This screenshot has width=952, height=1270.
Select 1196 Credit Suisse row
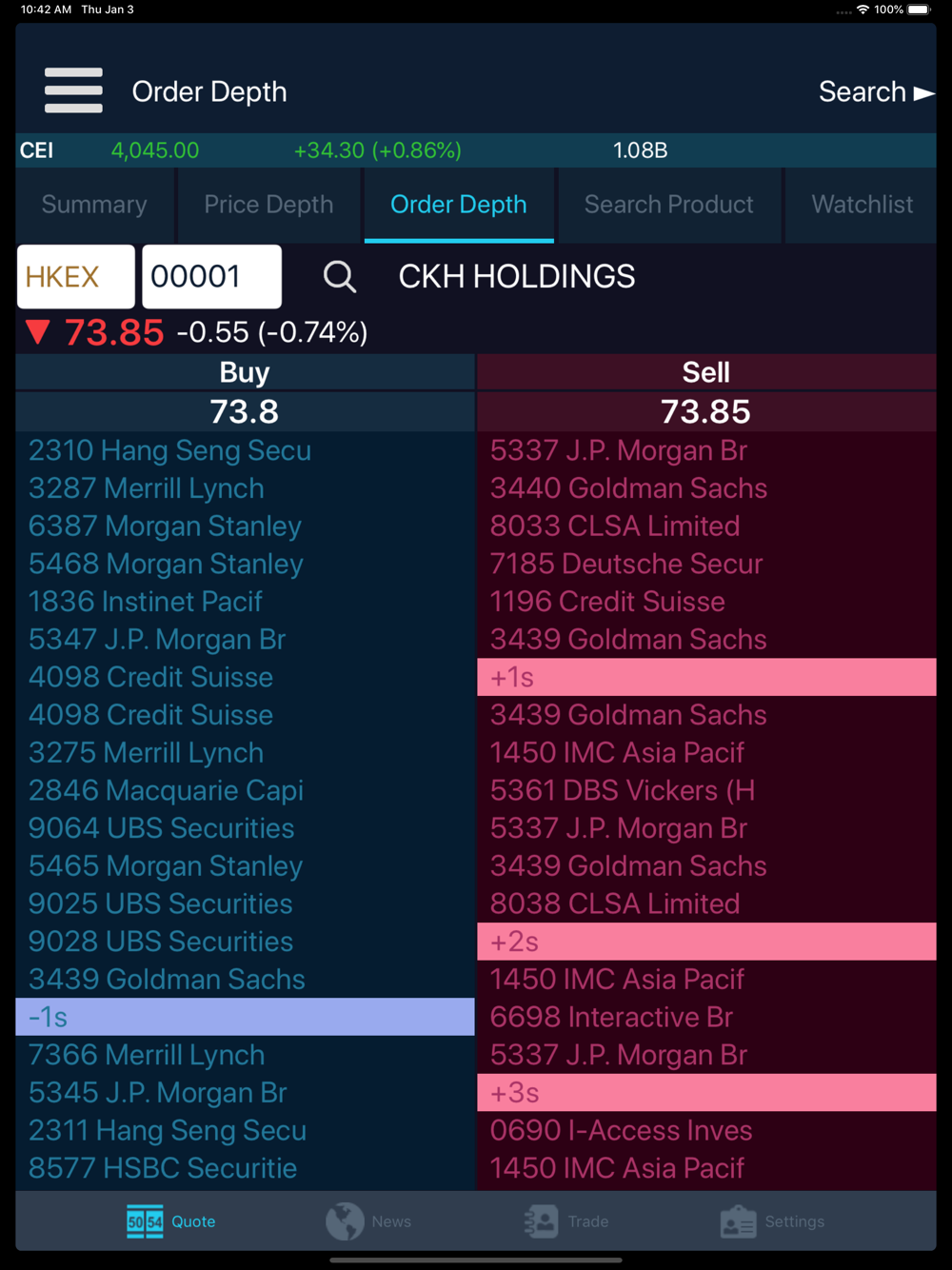click(706, 602)
